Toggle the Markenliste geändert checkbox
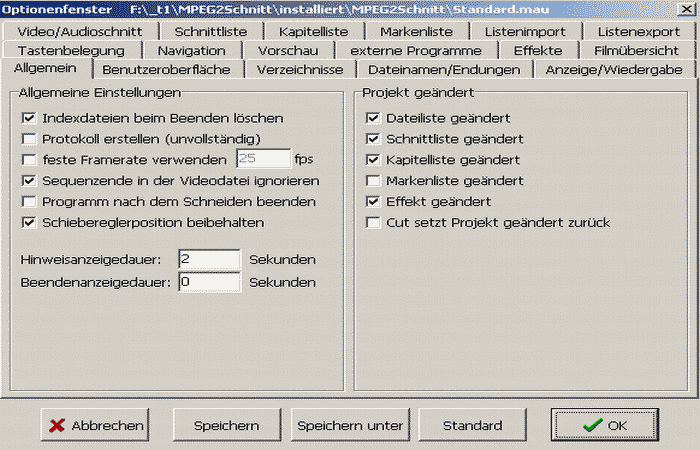Image resolution: width=700 pixels, height=450 pixels. click(x=374, y=181)
